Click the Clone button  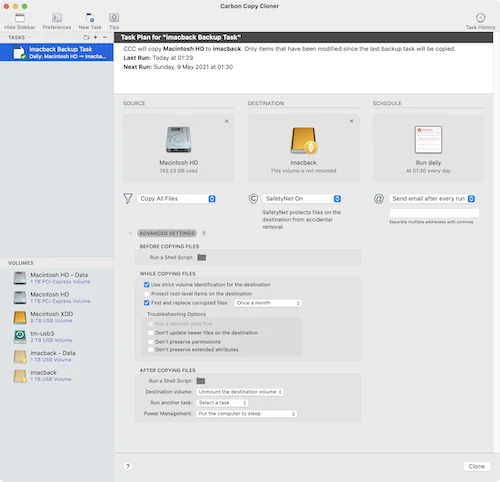(x=477, y=466)
